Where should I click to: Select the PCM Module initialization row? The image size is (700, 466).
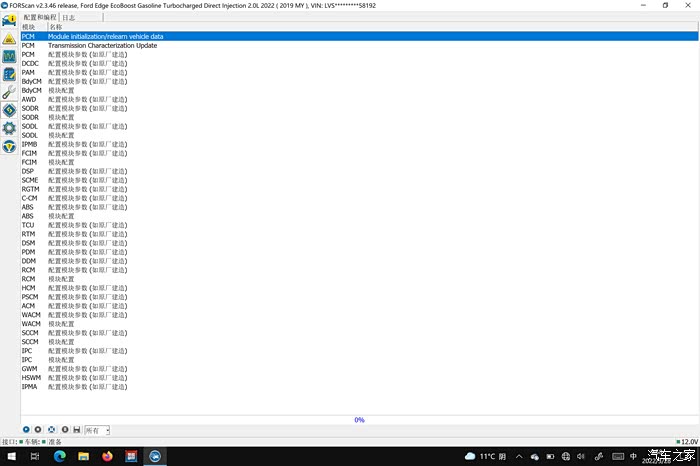pyautogui.click(x=106, y=36)
